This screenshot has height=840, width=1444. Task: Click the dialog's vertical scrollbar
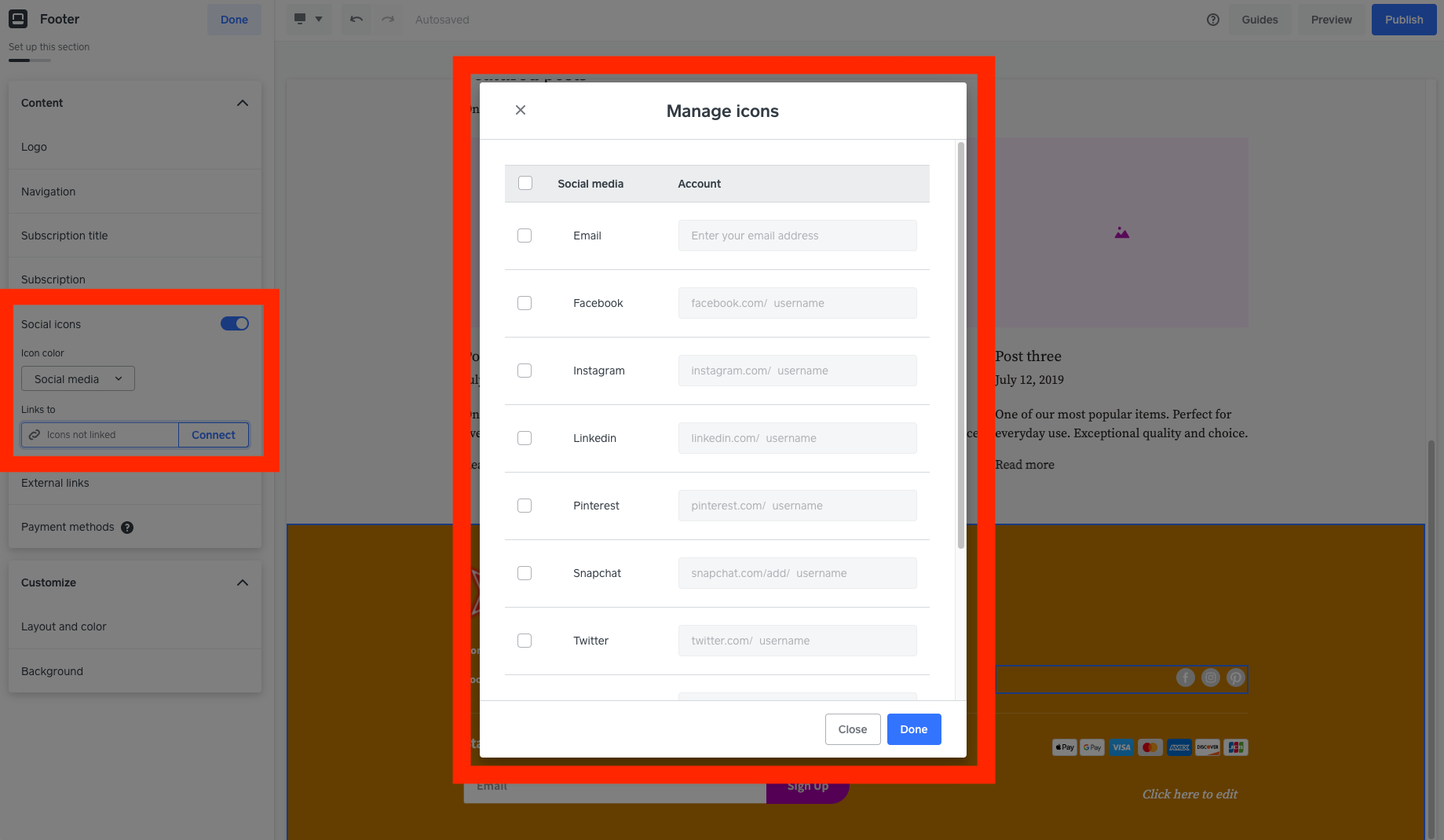point(961,345)
